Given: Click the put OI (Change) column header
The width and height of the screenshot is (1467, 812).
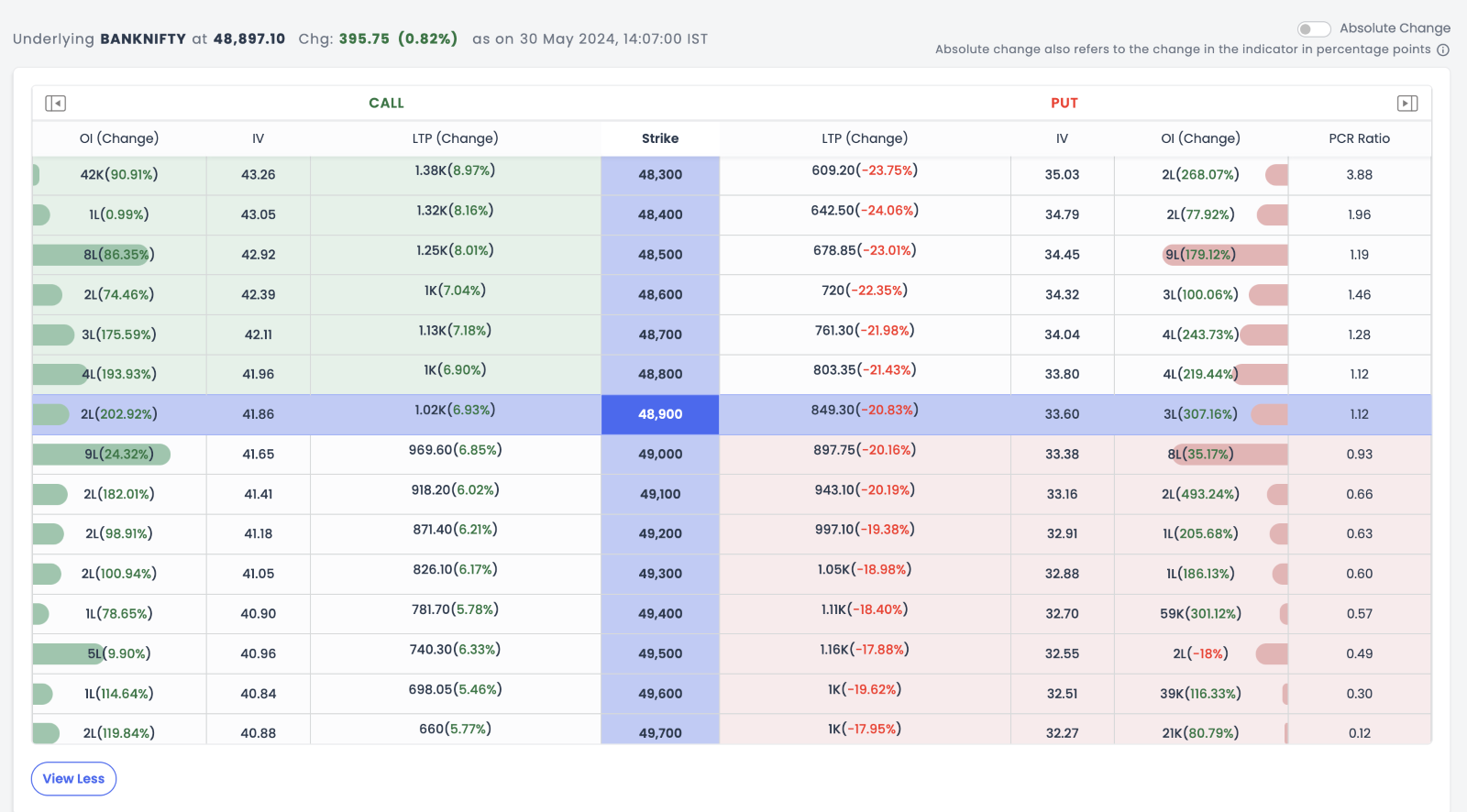Looking at the screenshot, I should 1200,138.
